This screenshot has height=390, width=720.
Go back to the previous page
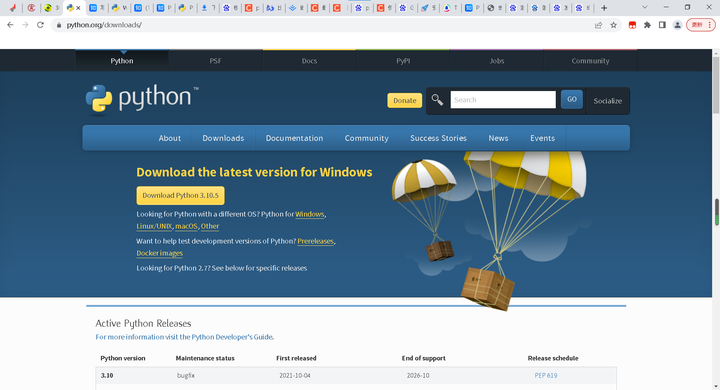tap(10, 25)
